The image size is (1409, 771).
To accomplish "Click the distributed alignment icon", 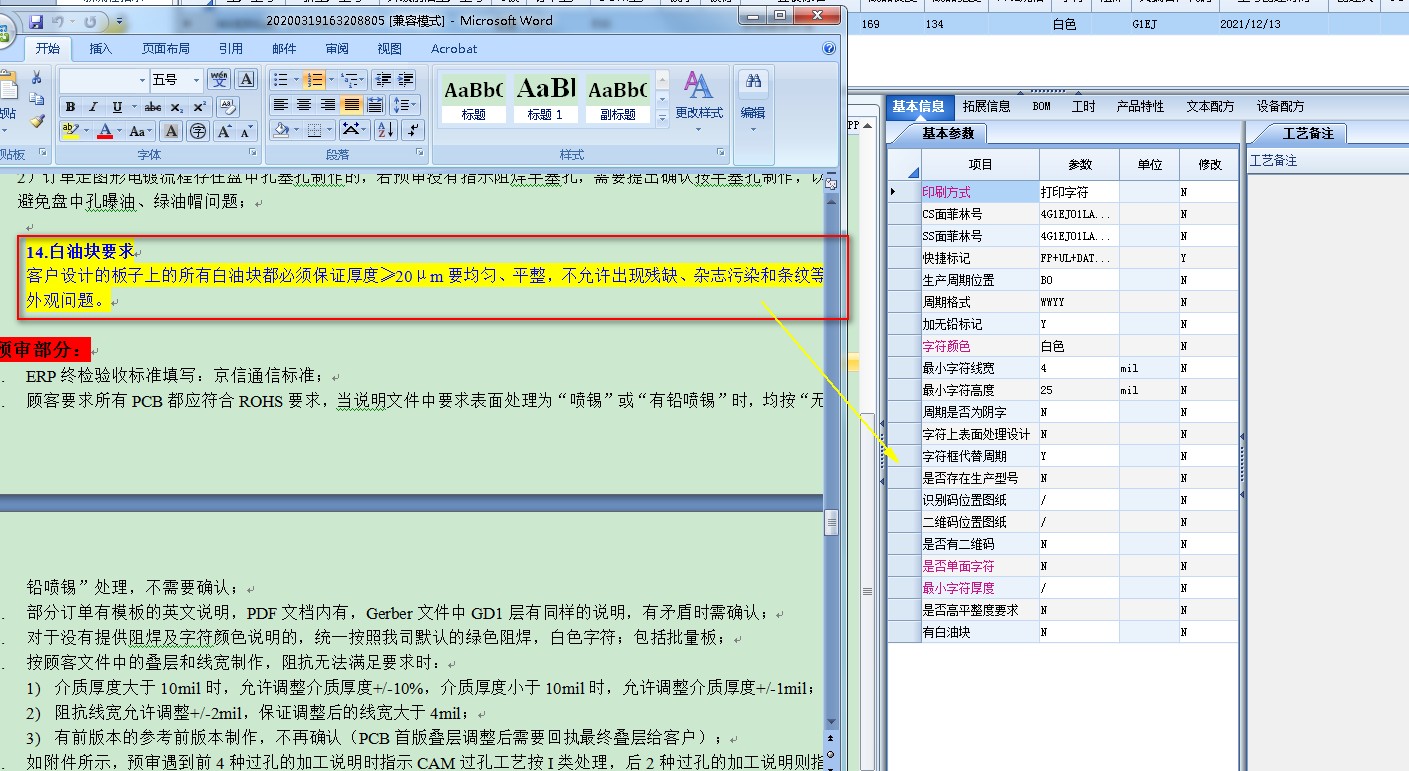I will point(375,105).
